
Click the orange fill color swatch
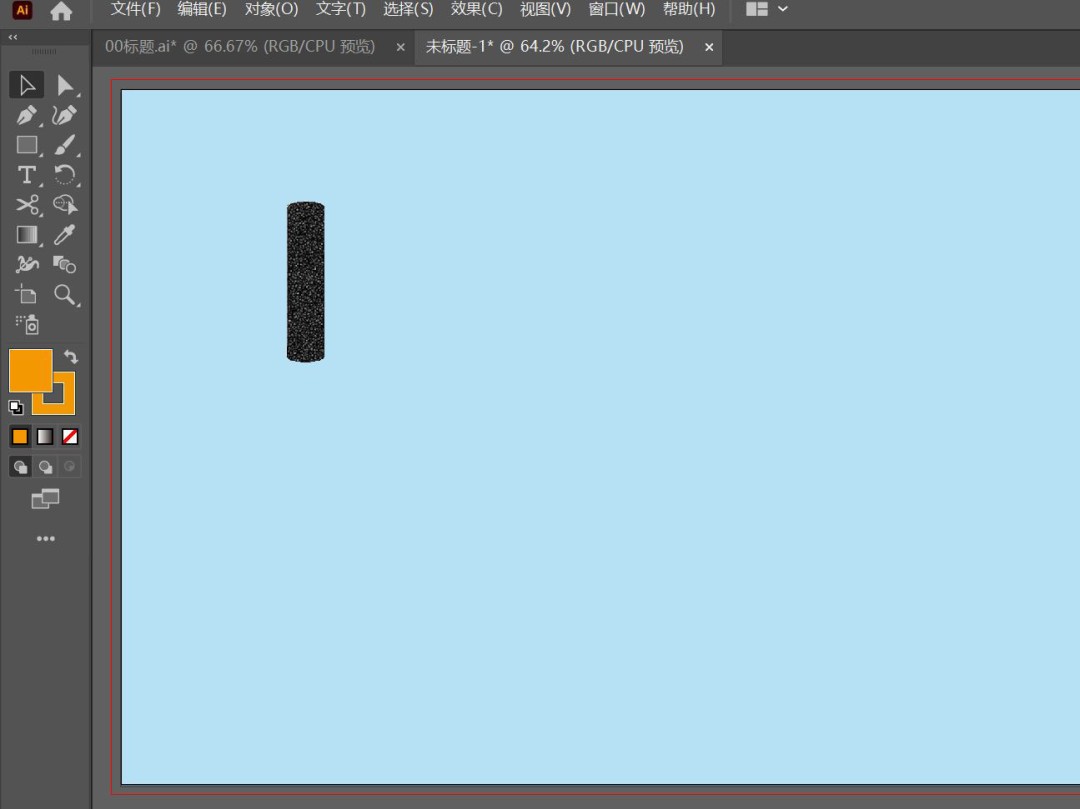click(30, 370)
